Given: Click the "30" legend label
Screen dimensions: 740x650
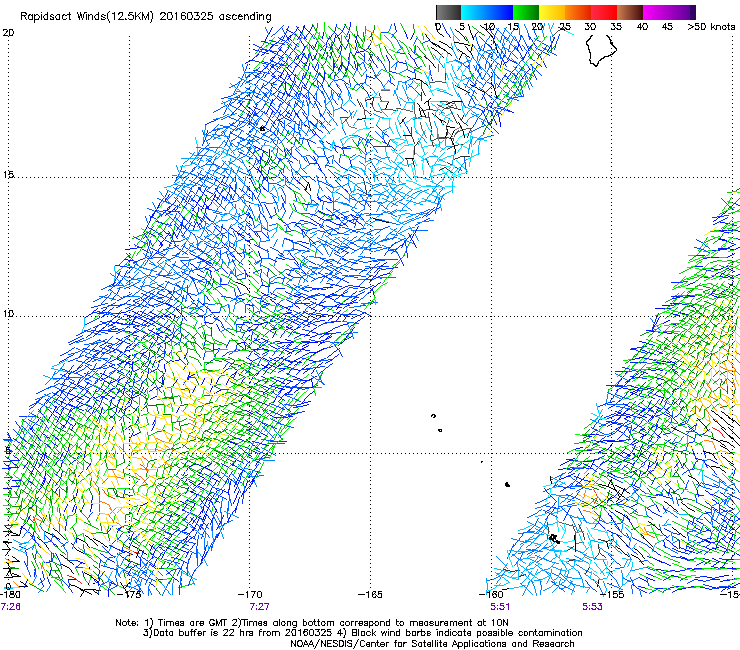Looking at the screenshot, I should click(590, 27).
